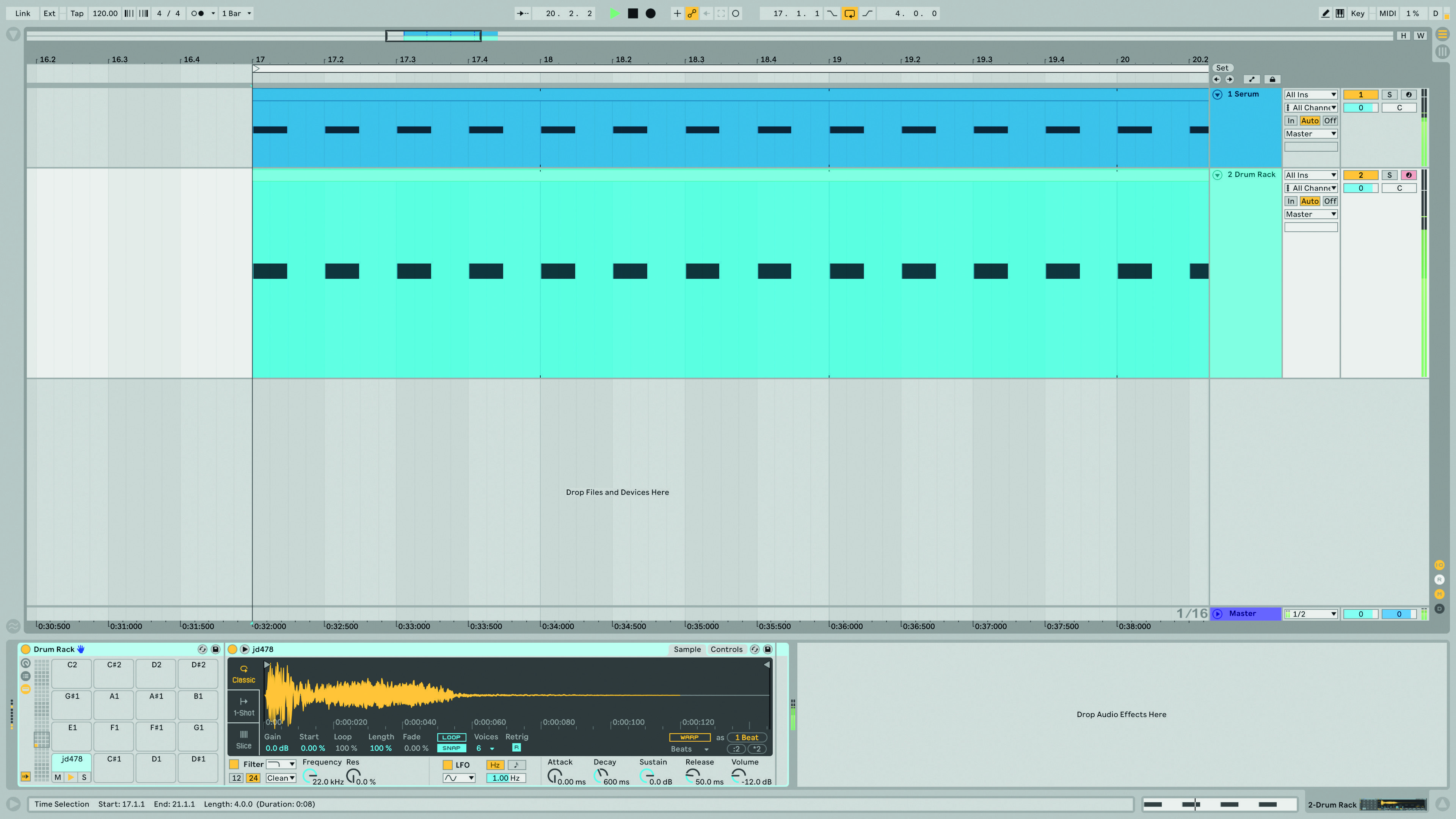1456x819 pixels.
Task: Start playback with the green Play button
Action: click(x=614, y=13)
